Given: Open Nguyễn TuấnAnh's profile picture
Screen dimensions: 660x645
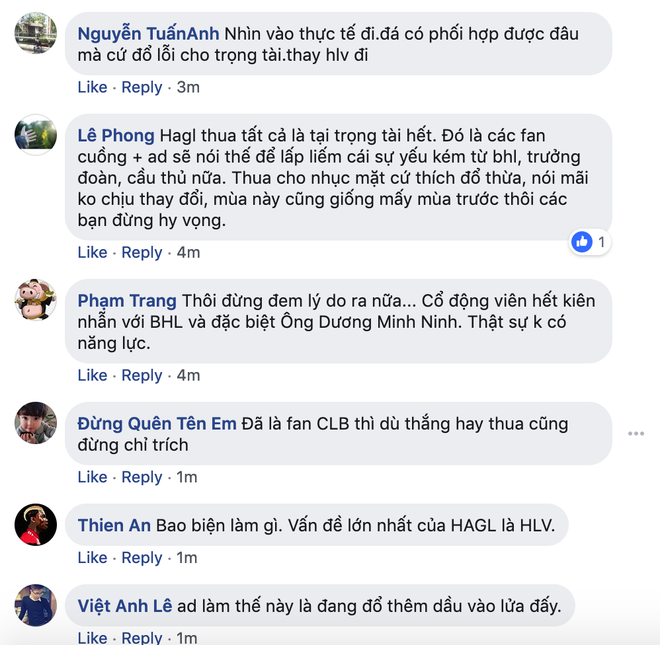Looking at the screenshot, I should (x=35, y=33).
